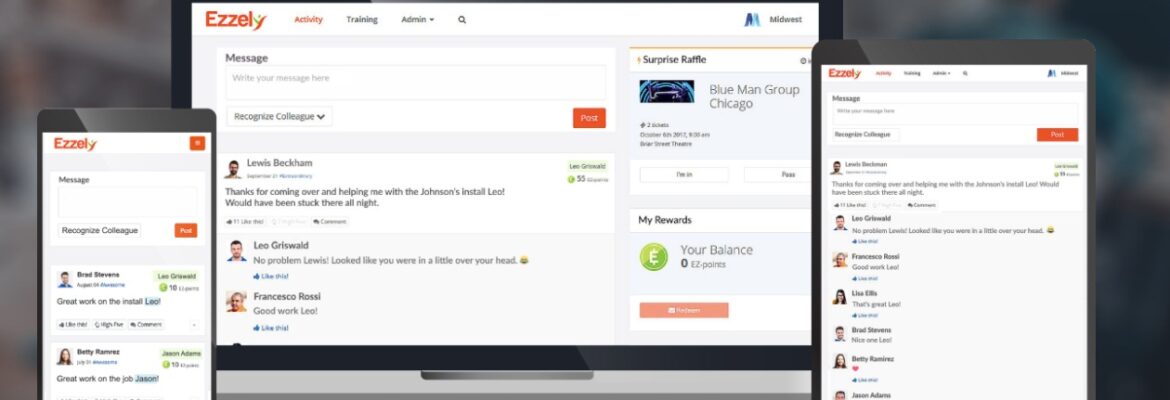The height and width of the screenshot is (400, 1170).
Task: Click the Leo Griswald tag on Lewis Beckham's laptop post
Action: point(587,166)
